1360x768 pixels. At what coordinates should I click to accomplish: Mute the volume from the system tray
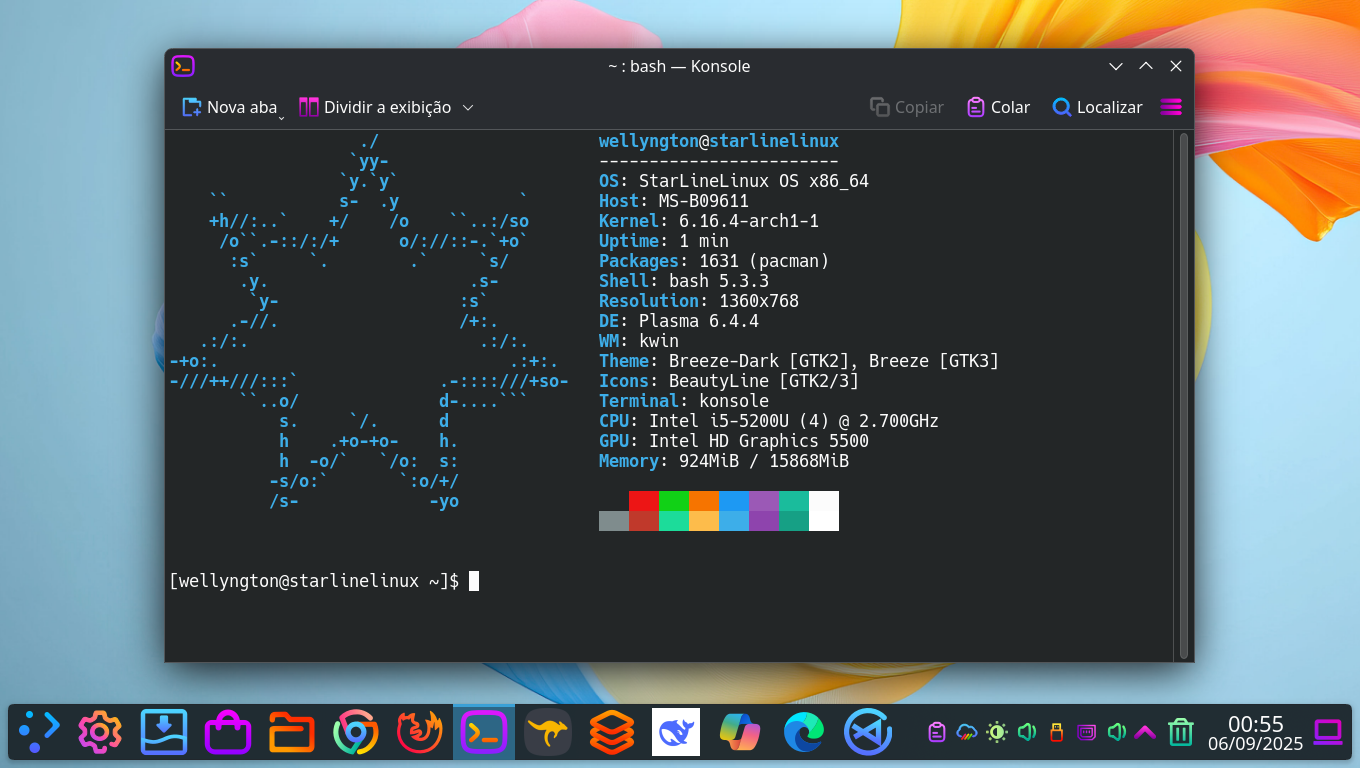1026,732
